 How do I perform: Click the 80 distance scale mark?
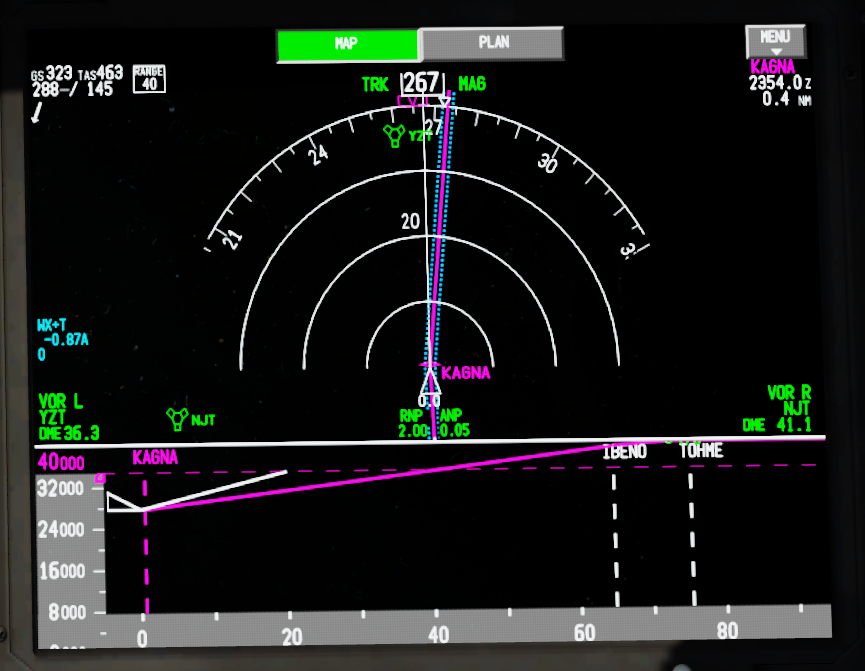click(x=727, y=630)
